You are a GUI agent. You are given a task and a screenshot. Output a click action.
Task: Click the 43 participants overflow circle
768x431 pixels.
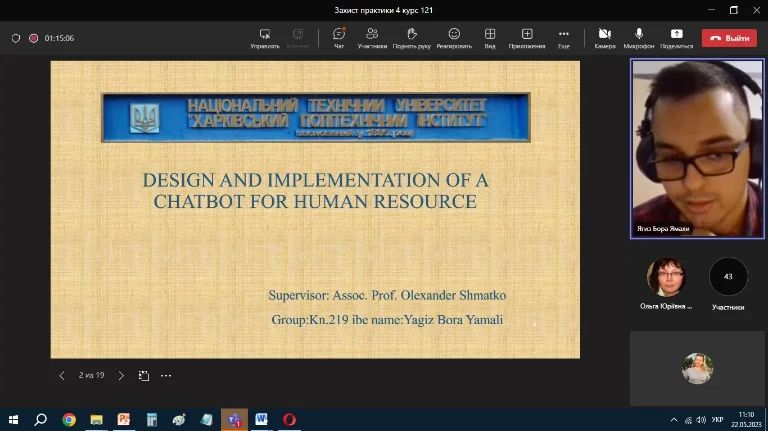click(728, 277)
